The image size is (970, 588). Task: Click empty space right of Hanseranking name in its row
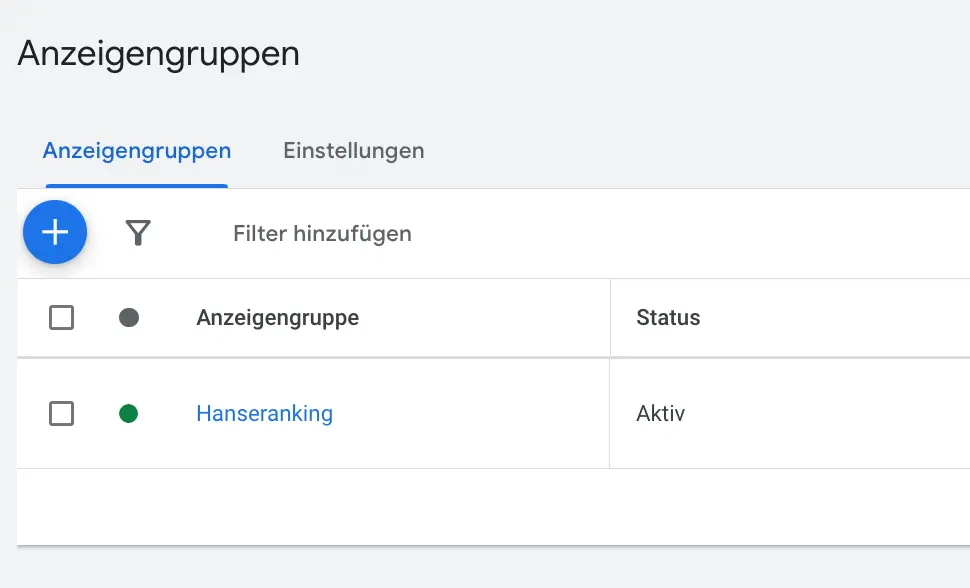click(470, 413)
